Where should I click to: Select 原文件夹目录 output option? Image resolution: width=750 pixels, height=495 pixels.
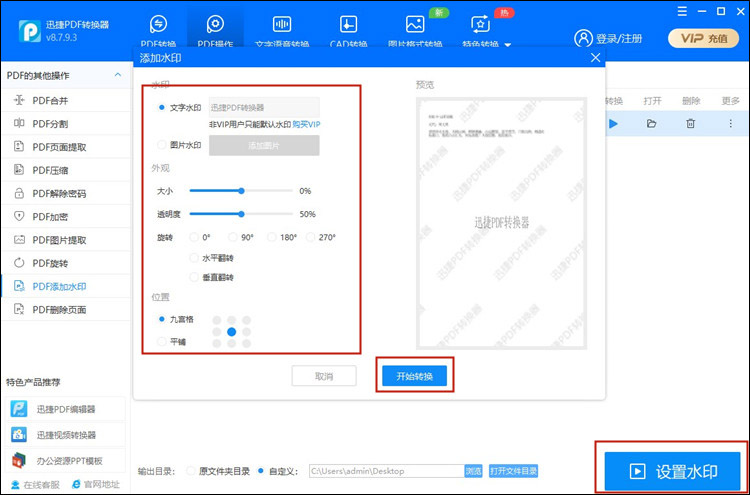coord(191,471)
